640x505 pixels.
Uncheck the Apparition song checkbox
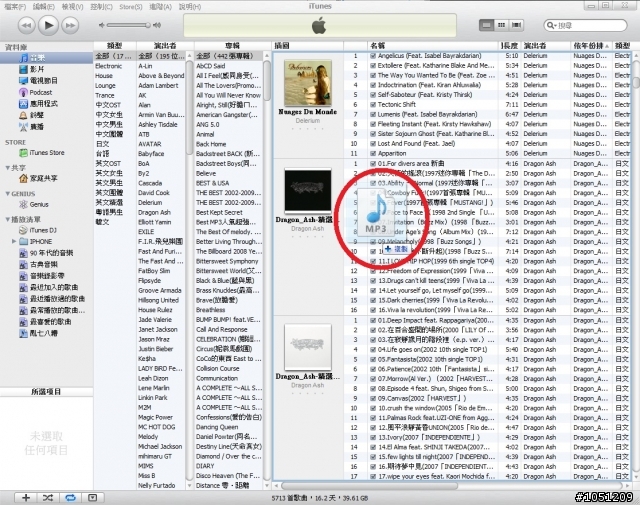coord(373,154)
